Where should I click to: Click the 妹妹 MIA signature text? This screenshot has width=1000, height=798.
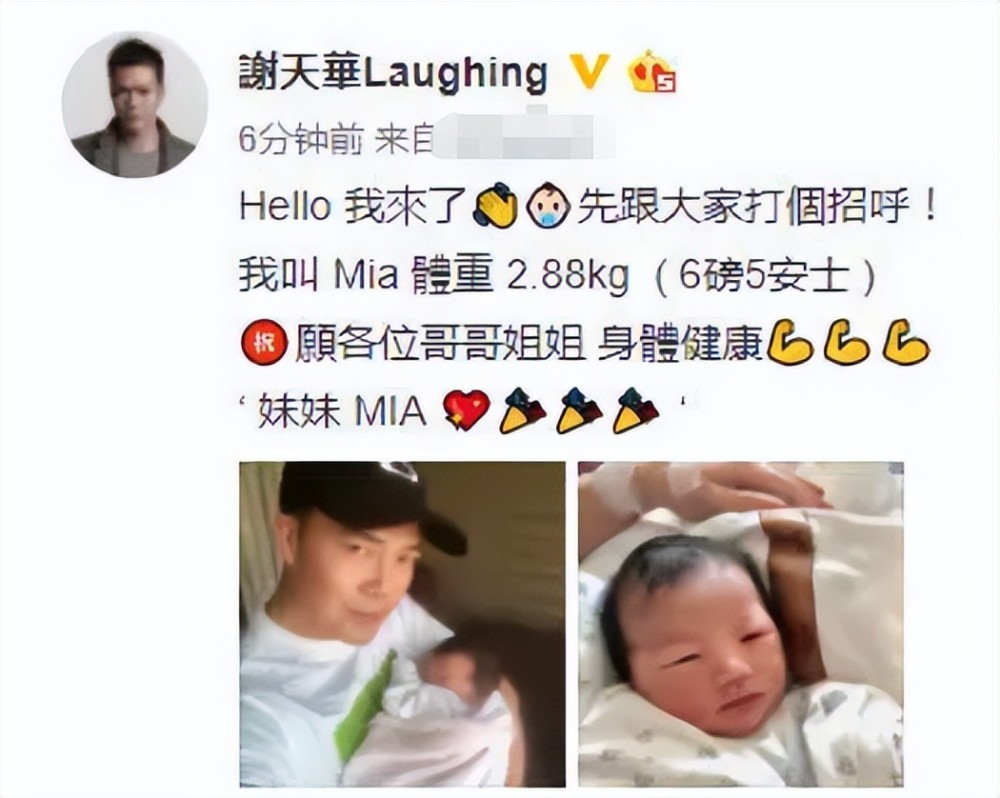pos(342,412)
